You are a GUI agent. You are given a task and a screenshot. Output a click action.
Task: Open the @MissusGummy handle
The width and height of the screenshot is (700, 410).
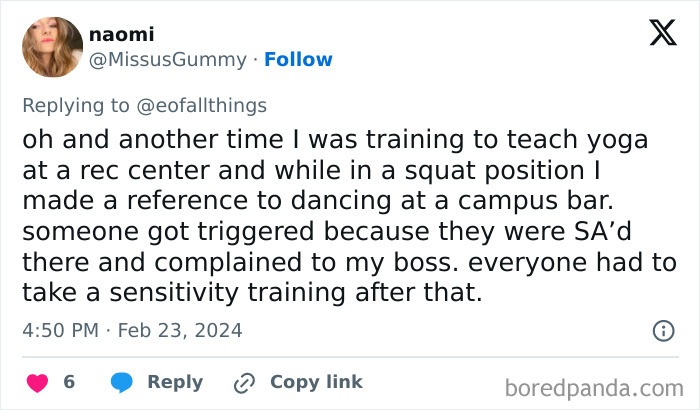click(x=168, y=60)
